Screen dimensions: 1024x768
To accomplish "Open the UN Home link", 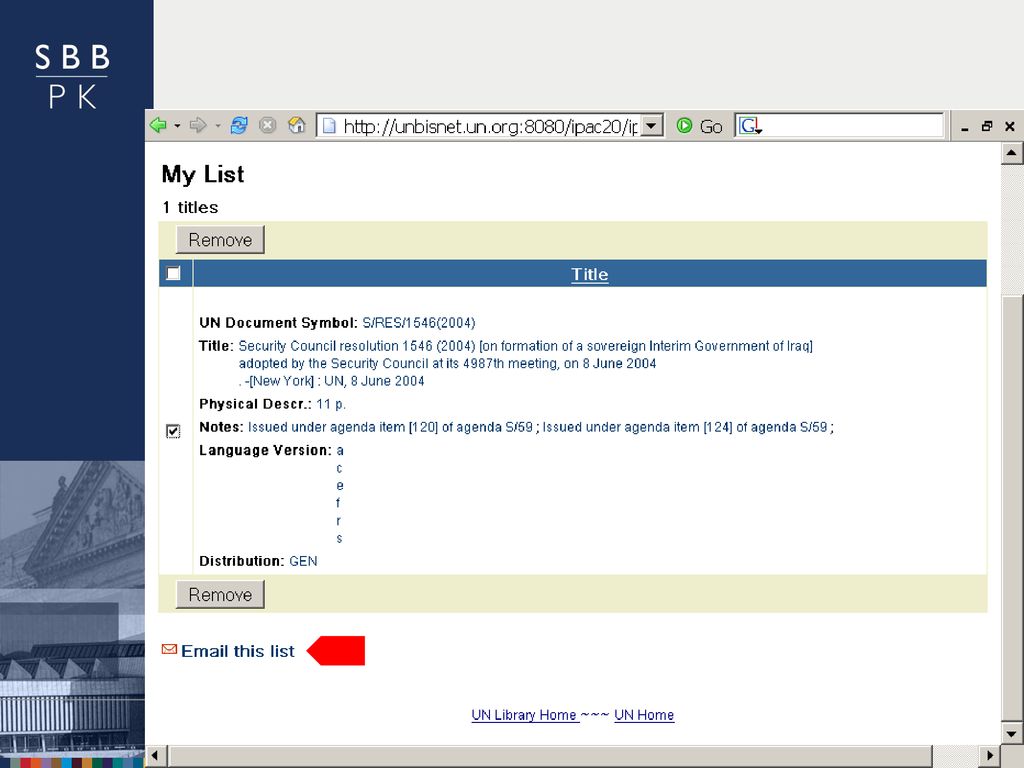I will (644, 715).
